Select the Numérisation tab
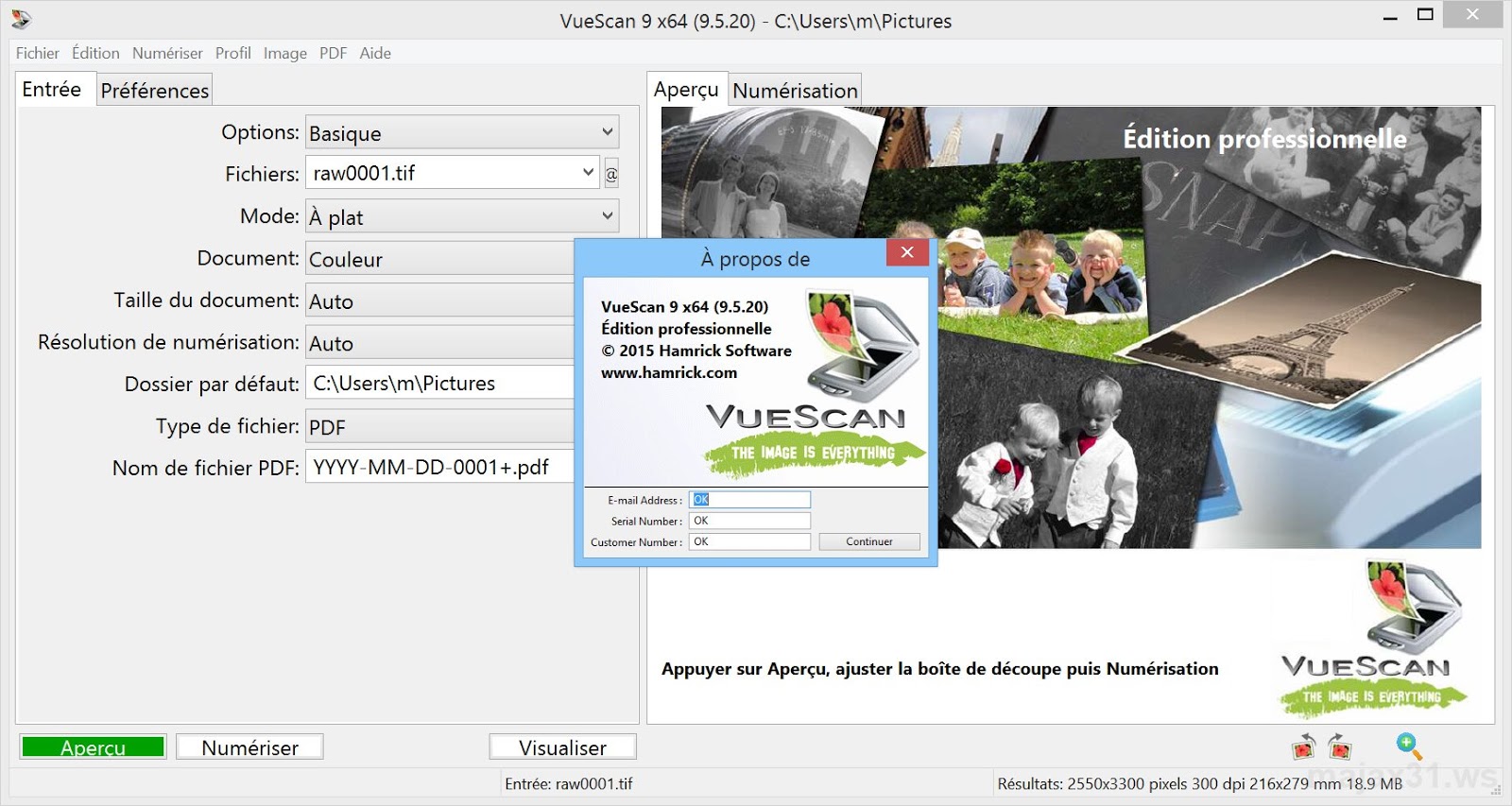Screen dimensions: 1512x806 pos(795,90)
